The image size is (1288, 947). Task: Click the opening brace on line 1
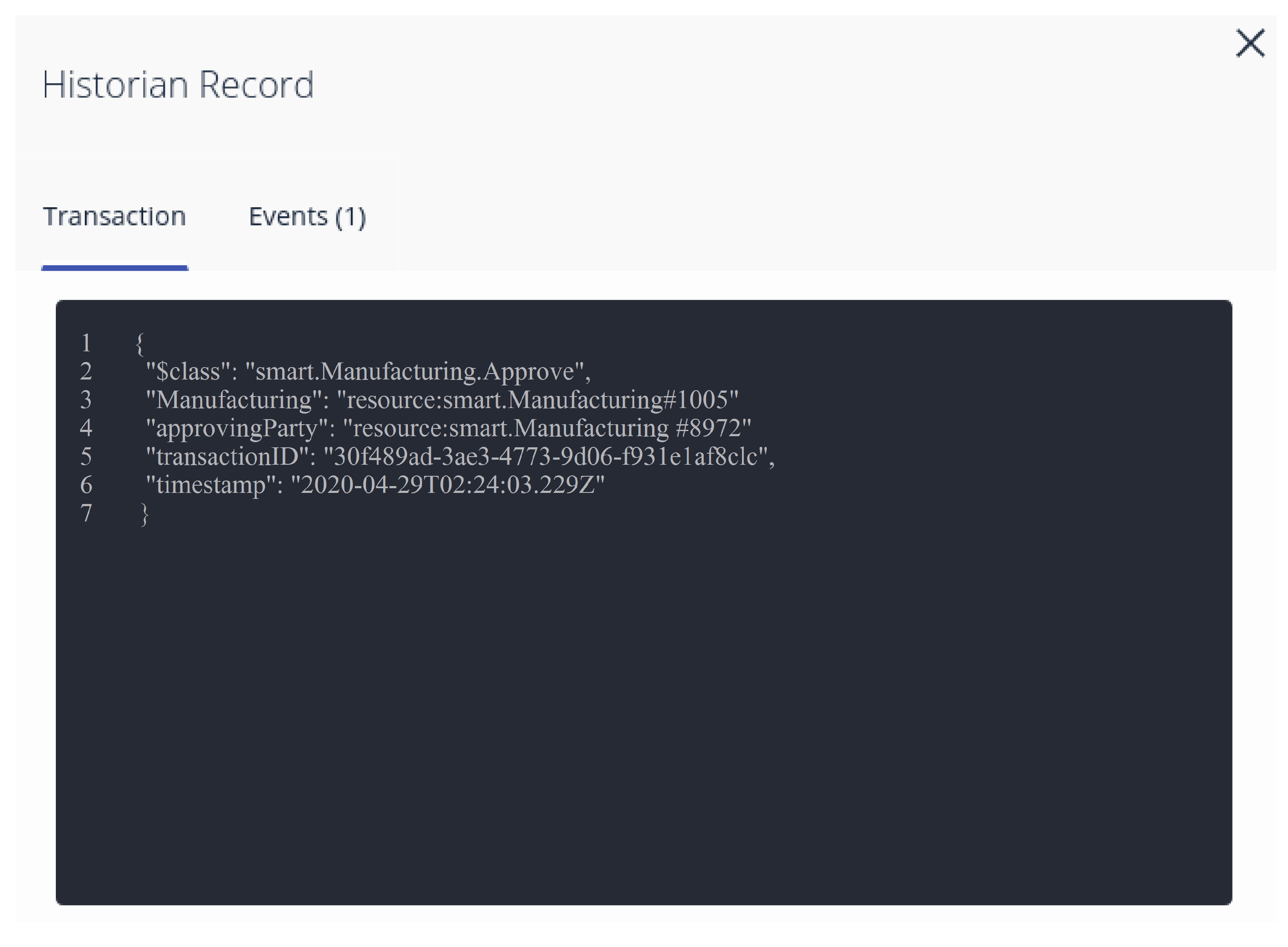coord(139,343)
